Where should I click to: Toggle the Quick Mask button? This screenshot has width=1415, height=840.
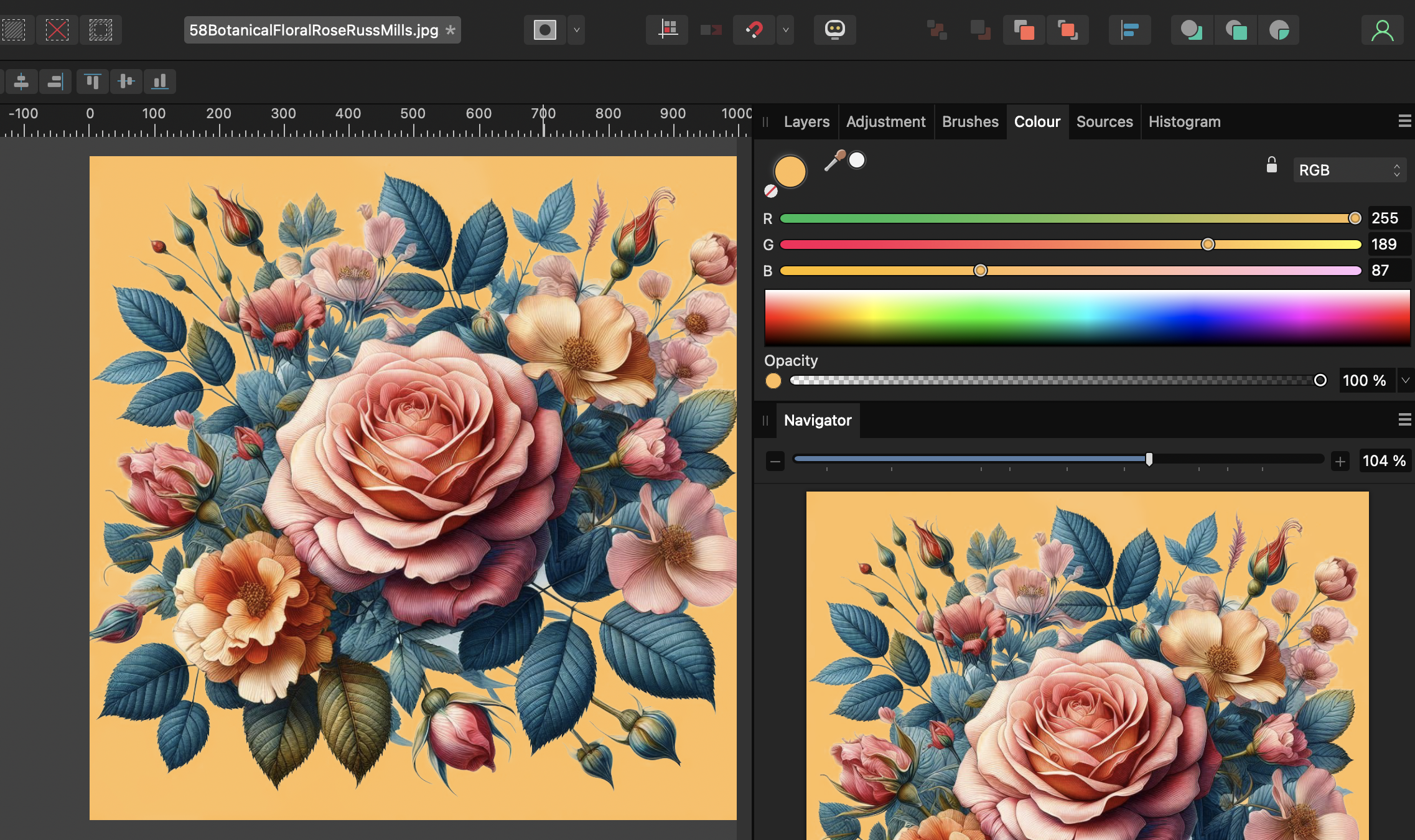coord(545,30)
